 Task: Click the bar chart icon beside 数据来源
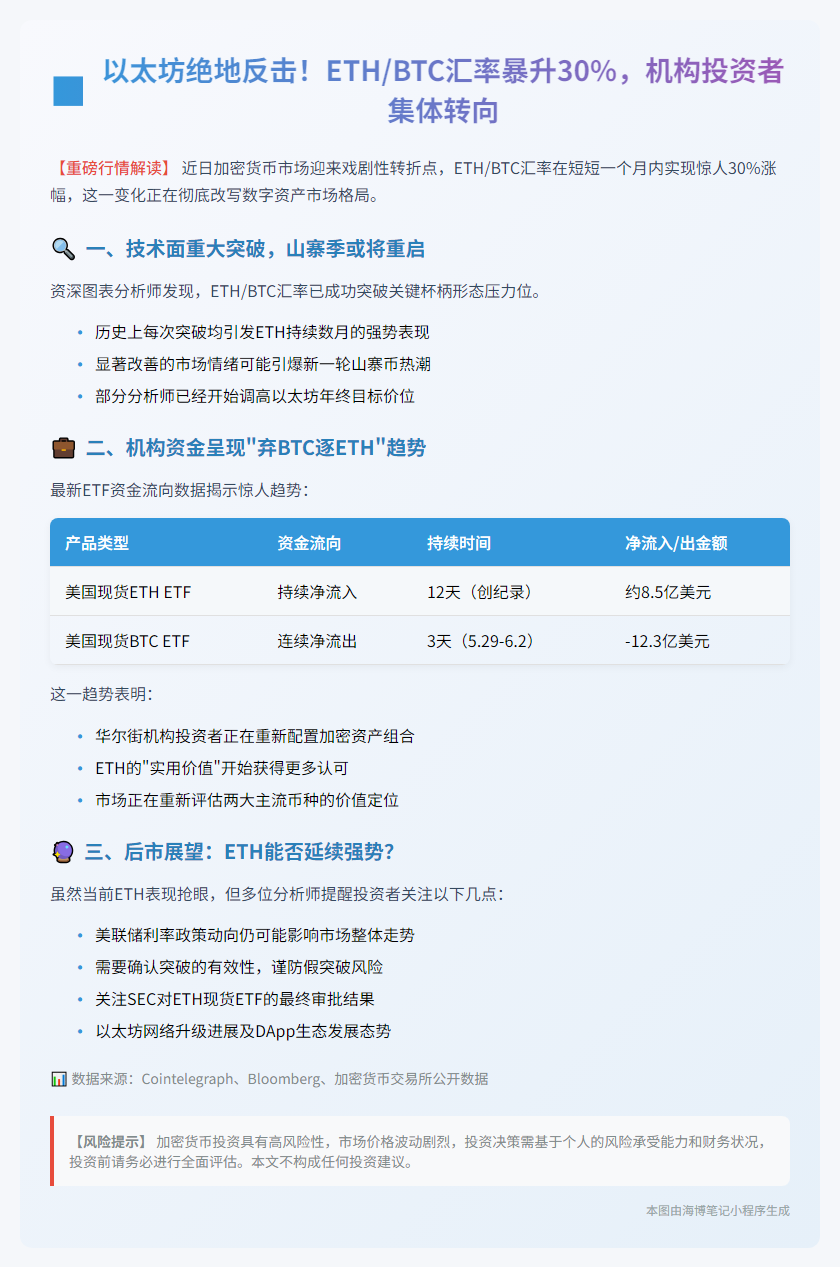59,1079
